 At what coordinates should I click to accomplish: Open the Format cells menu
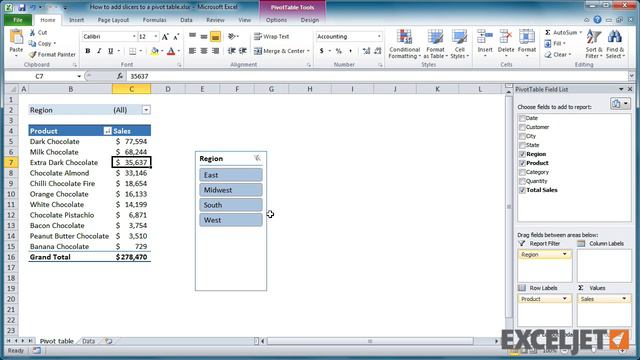[x=527, y=43]
